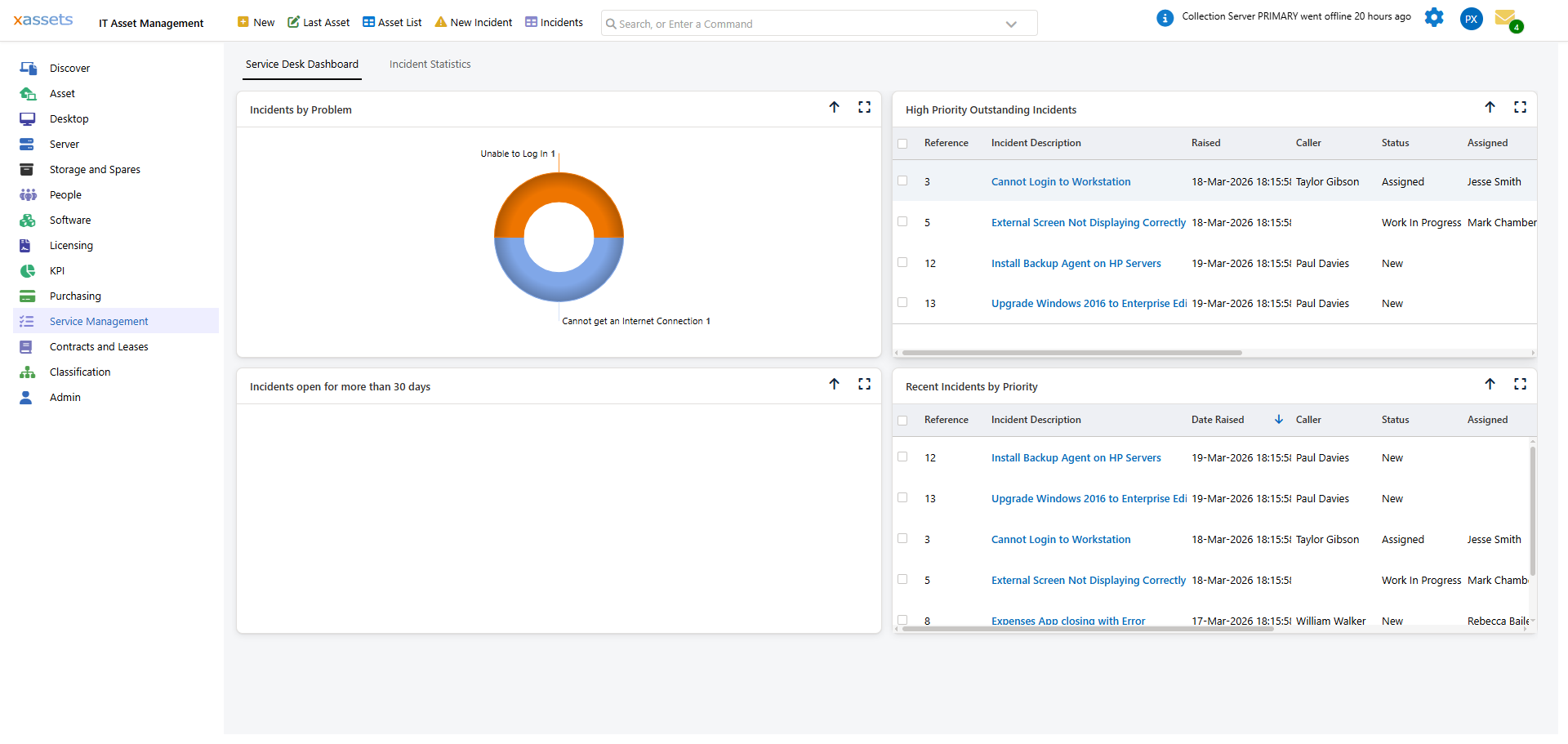Open the Licensing sidebar item
This screenshot has width=1568, height=744.
coord(72,245)
